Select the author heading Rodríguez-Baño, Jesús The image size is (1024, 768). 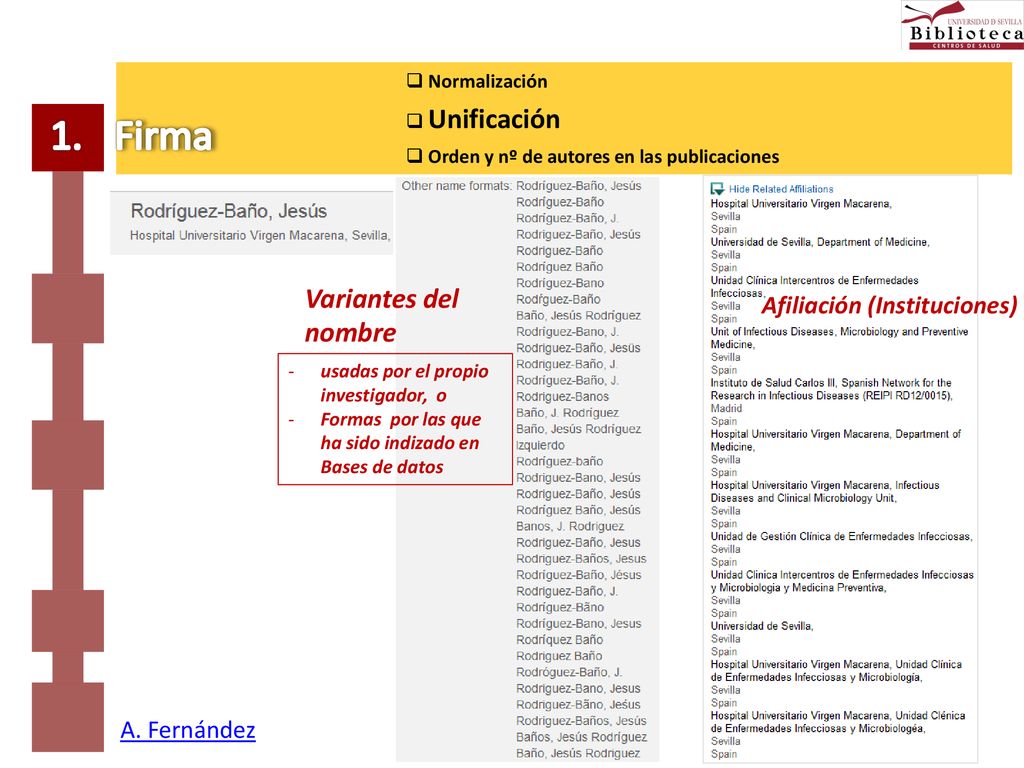229,211
